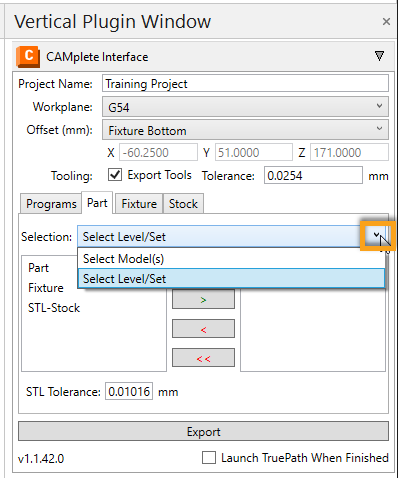The image size is (398, 478).
Task: Click the version v1.1.42.0 text
Action: [41, 459]
